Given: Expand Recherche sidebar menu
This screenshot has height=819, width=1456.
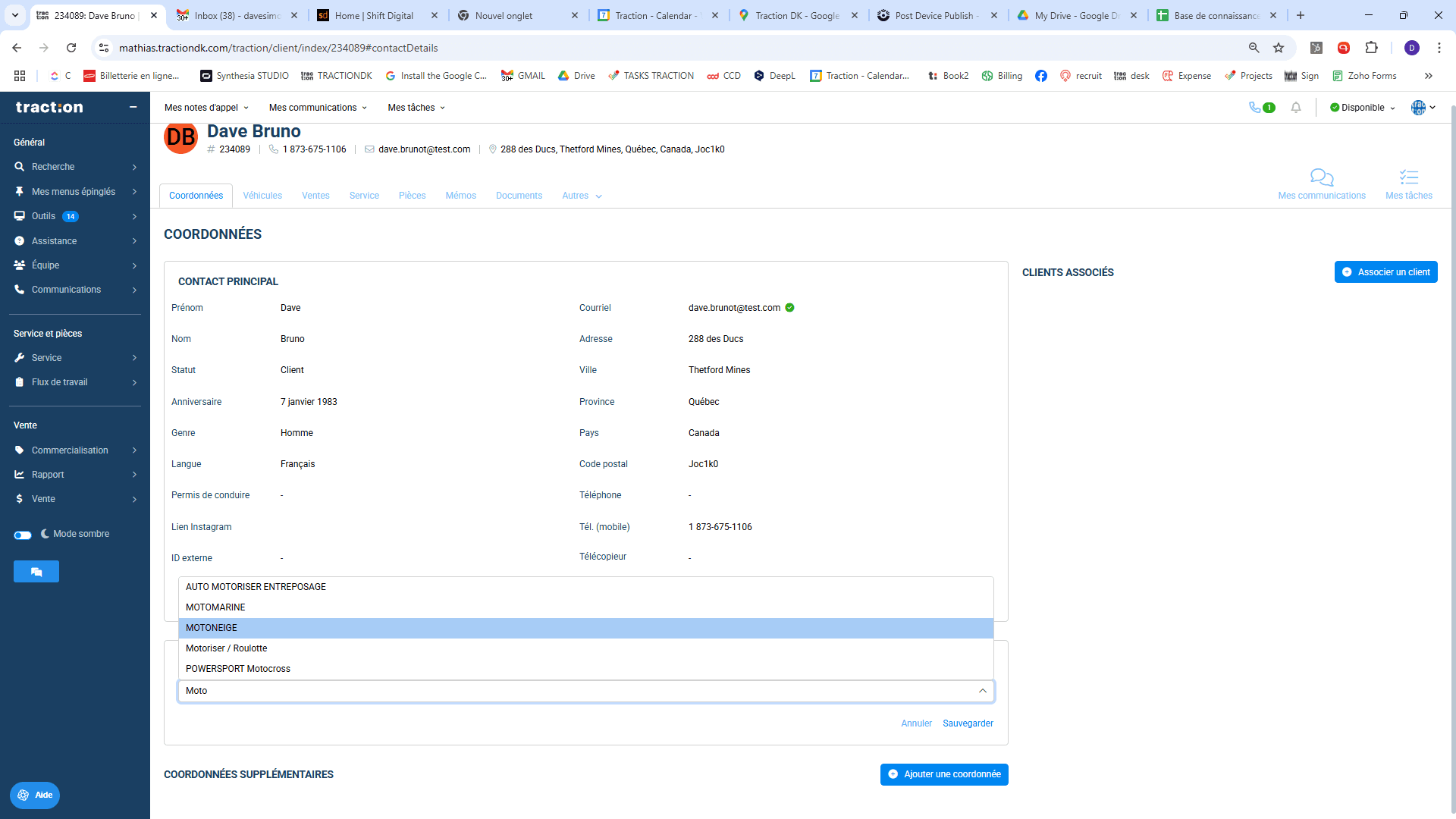Looking at the screenshot, I should click(75, 167).
